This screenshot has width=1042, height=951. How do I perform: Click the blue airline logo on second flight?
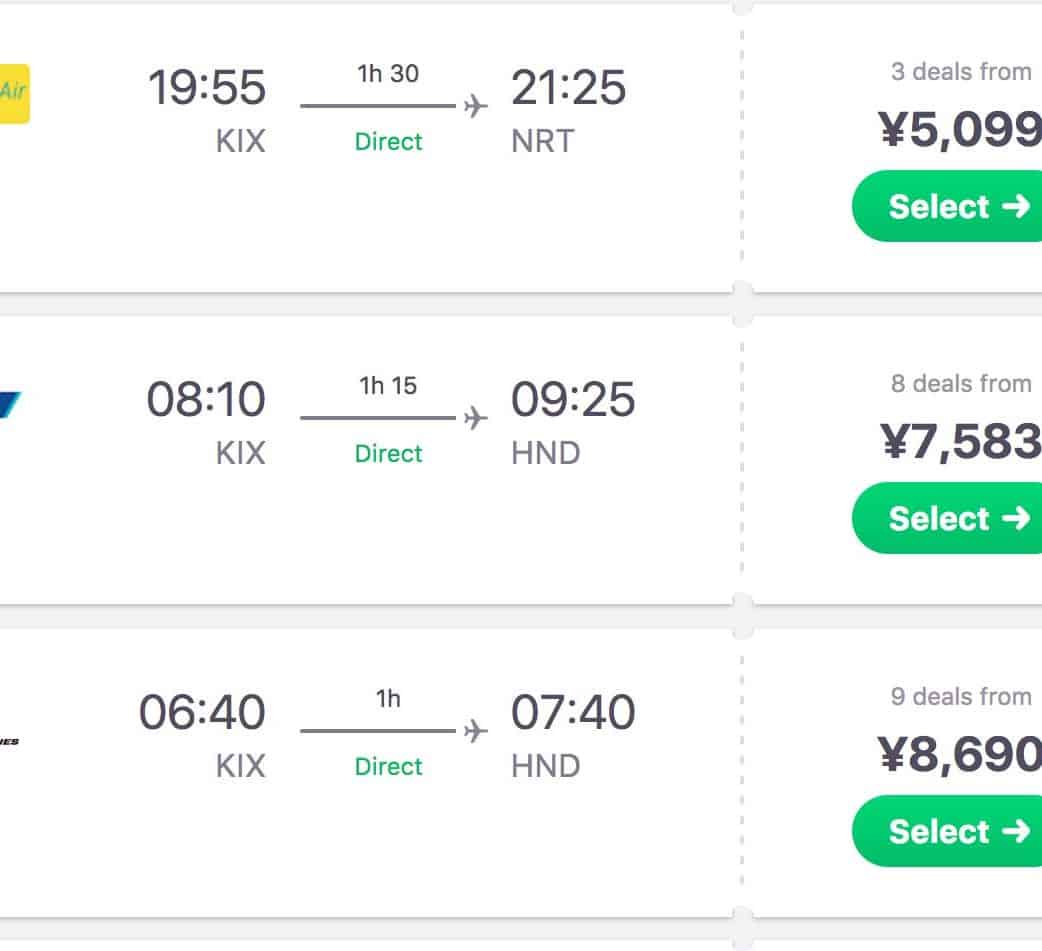[x=10, y=406]
